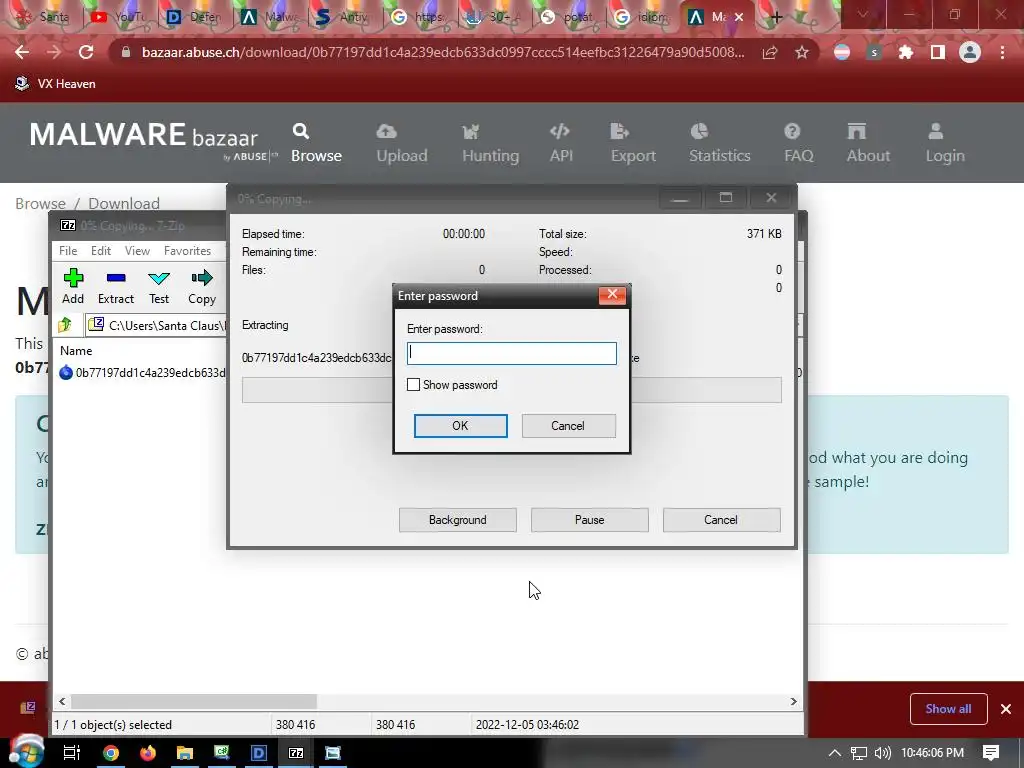This screenshot has height=768, width=1024.
Task: Click 7-Zip Copy toolbar icon
Action: (202, 287)
